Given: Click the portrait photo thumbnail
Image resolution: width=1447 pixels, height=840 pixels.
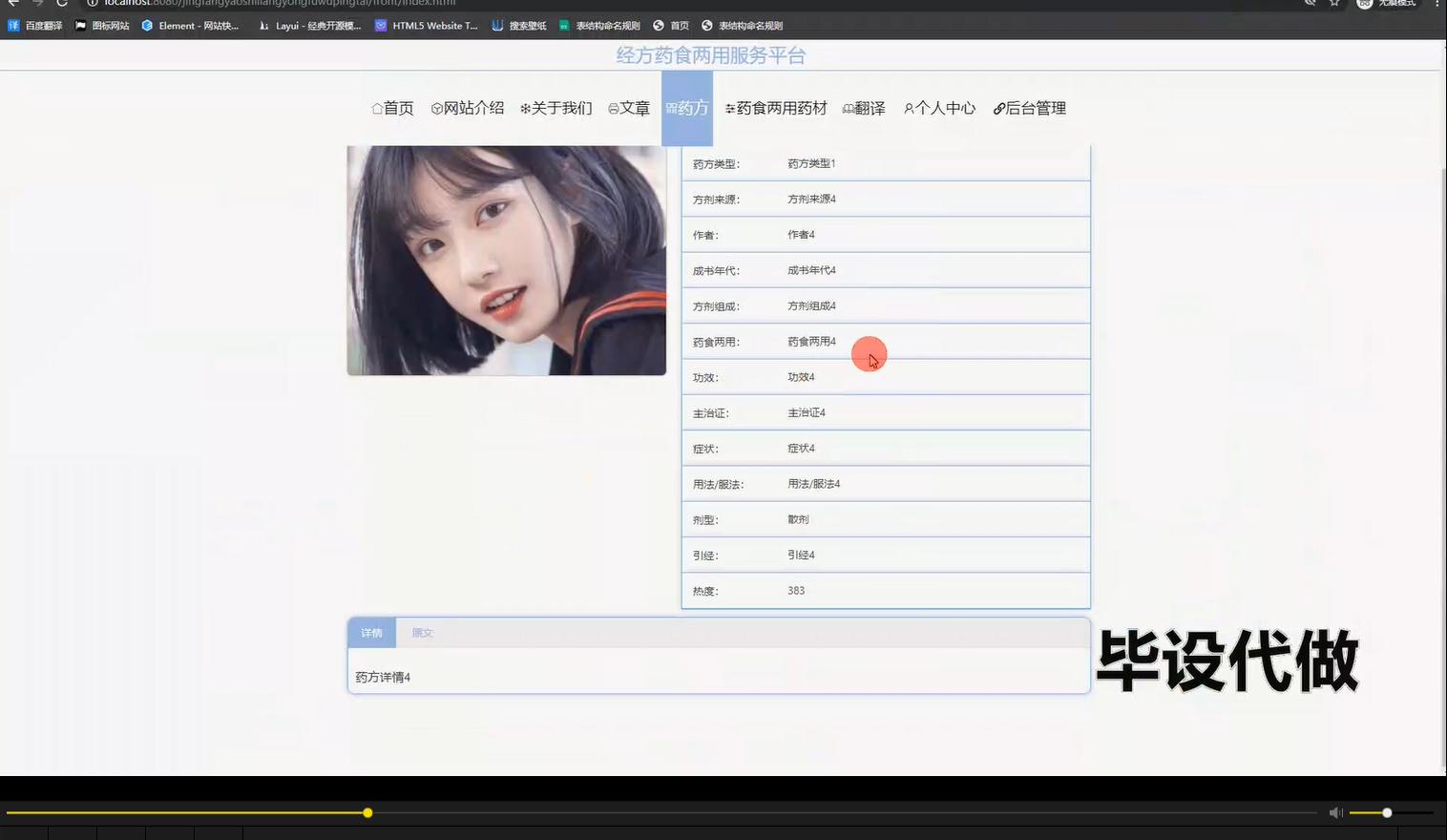Looking at the screenshot, I should [506, 260].
